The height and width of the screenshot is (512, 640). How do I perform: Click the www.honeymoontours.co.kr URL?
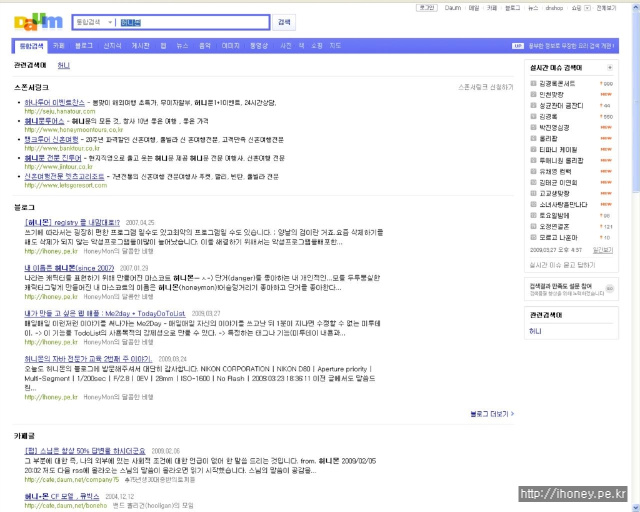click(73, 130)
